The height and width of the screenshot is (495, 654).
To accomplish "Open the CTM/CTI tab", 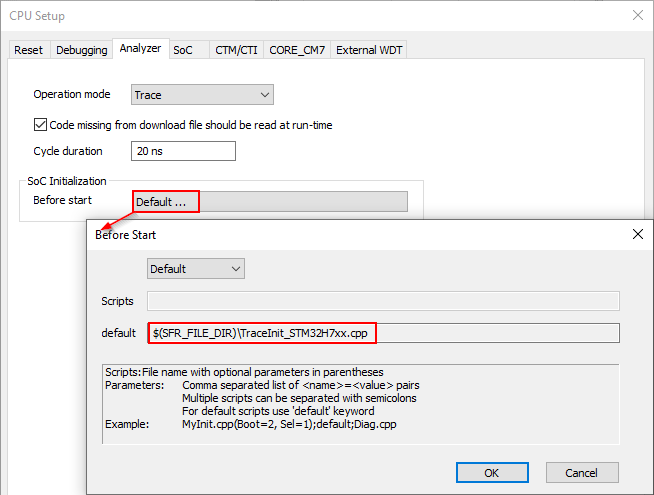I will pyautogui.click(x=237, y=50).
